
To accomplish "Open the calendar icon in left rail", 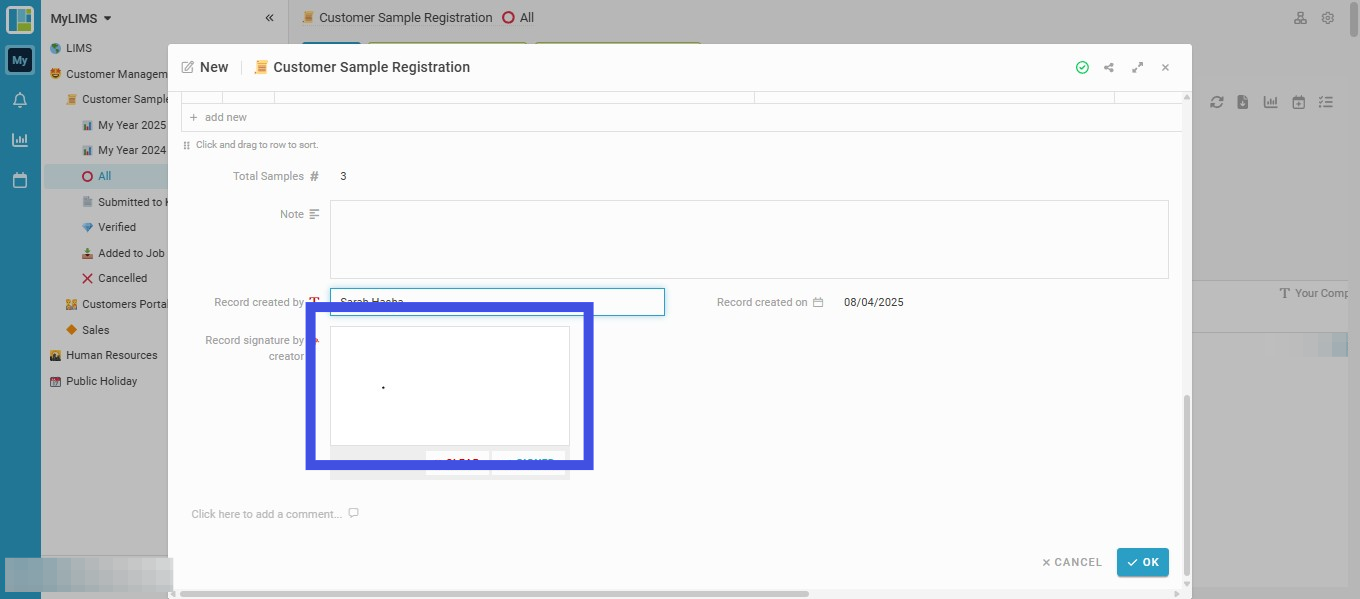I will click(20, 181).
